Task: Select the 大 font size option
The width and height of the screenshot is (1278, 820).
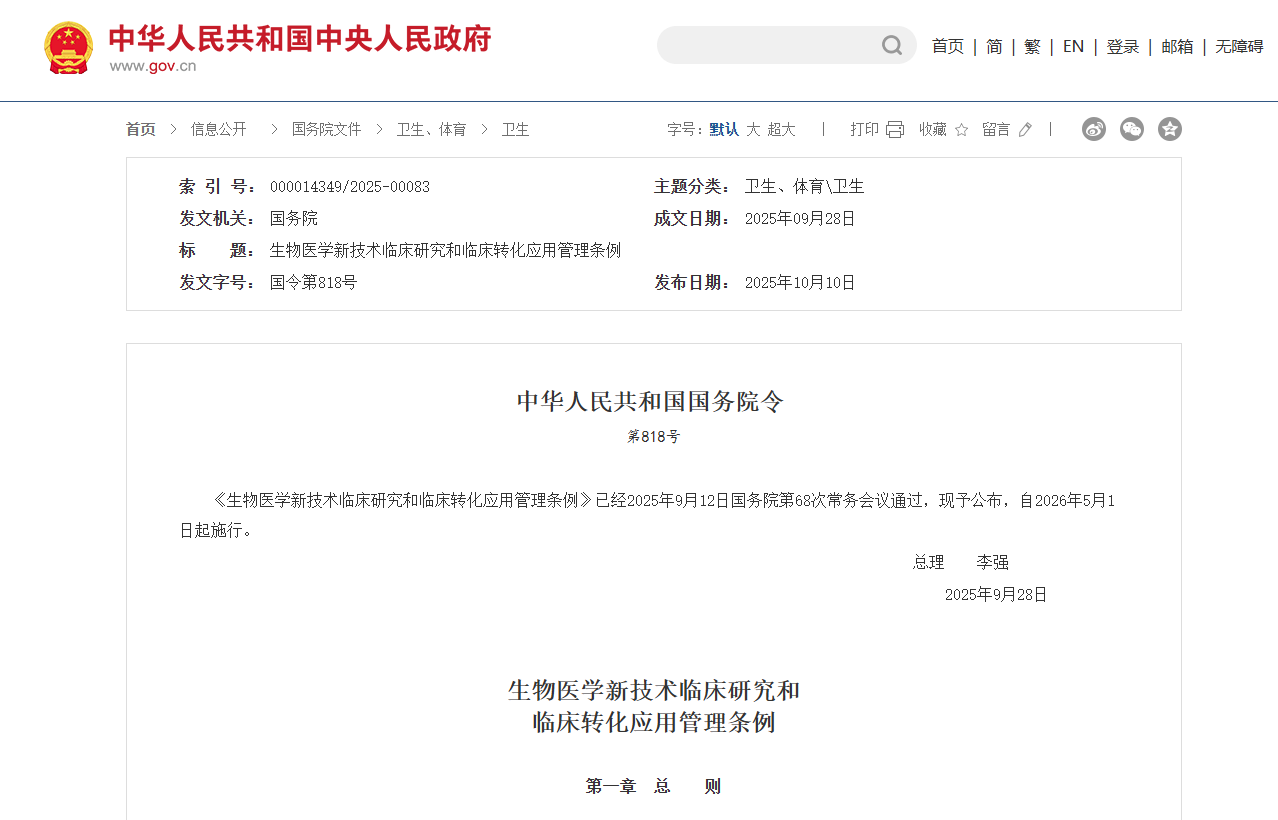Action: pos(751,128)
